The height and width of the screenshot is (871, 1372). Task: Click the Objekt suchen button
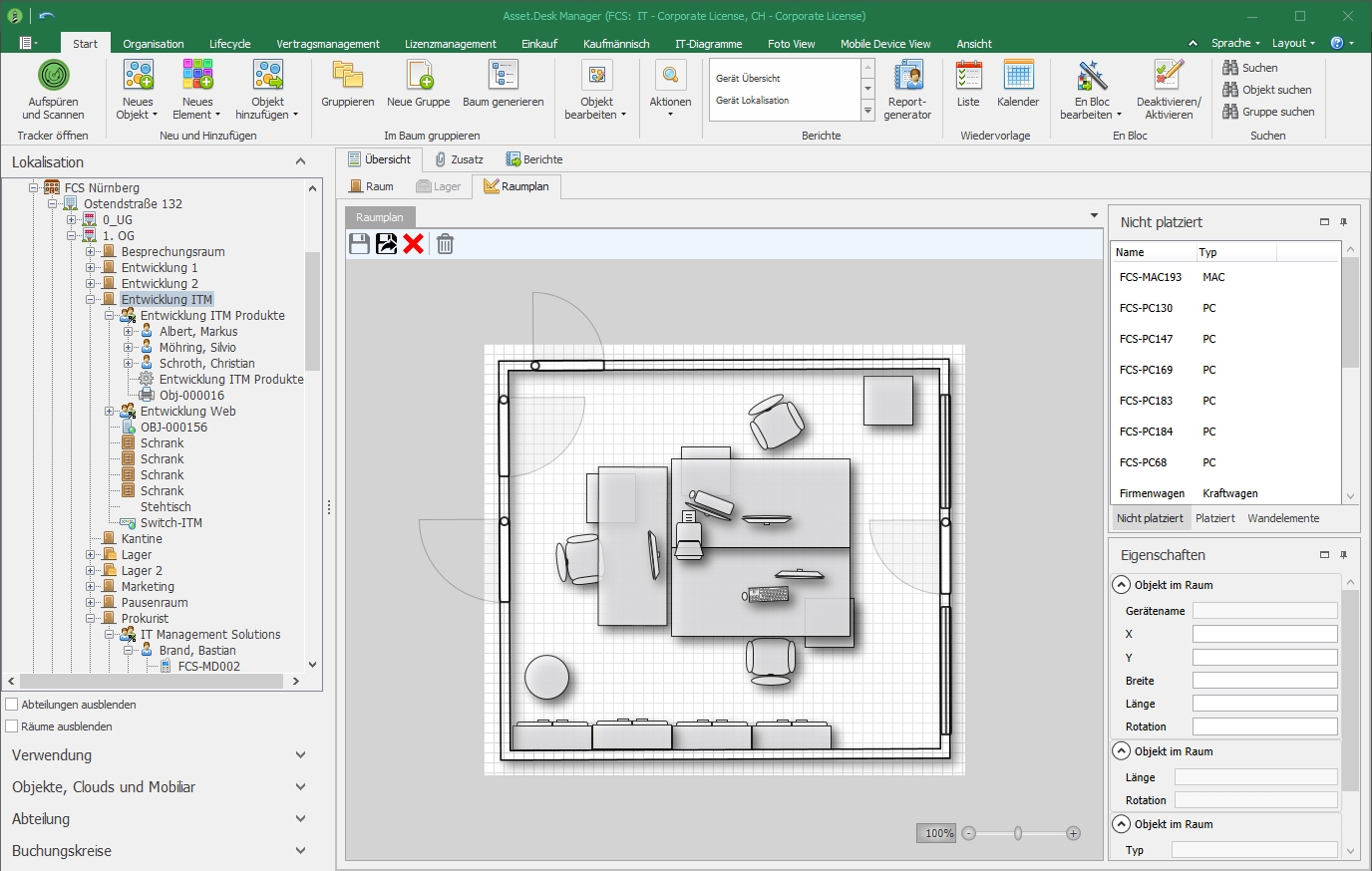pyautogui.click(x=1267, y=90)
